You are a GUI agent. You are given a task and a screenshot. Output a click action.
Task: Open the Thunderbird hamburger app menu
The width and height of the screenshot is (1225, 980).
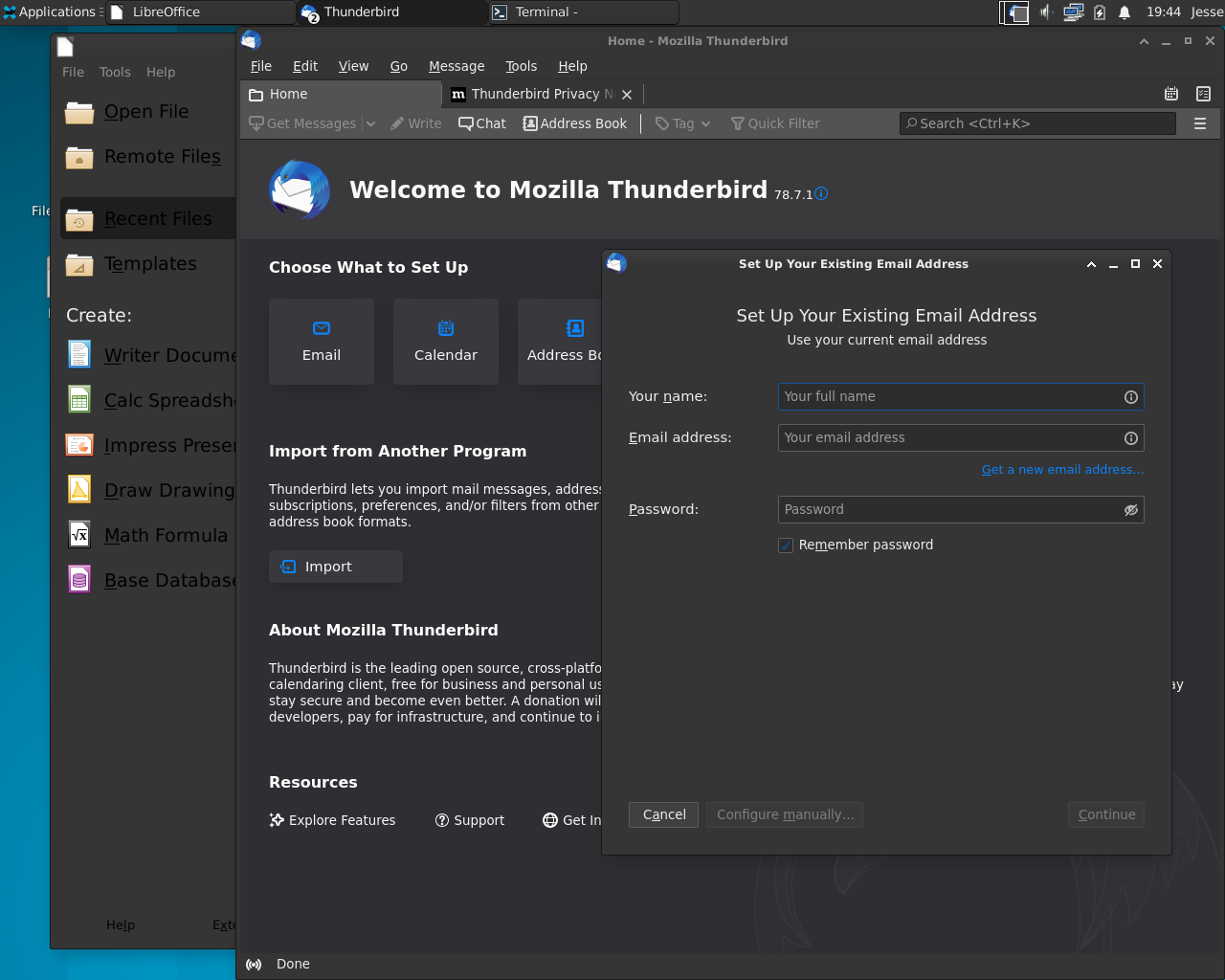(x=1200, y=123)
